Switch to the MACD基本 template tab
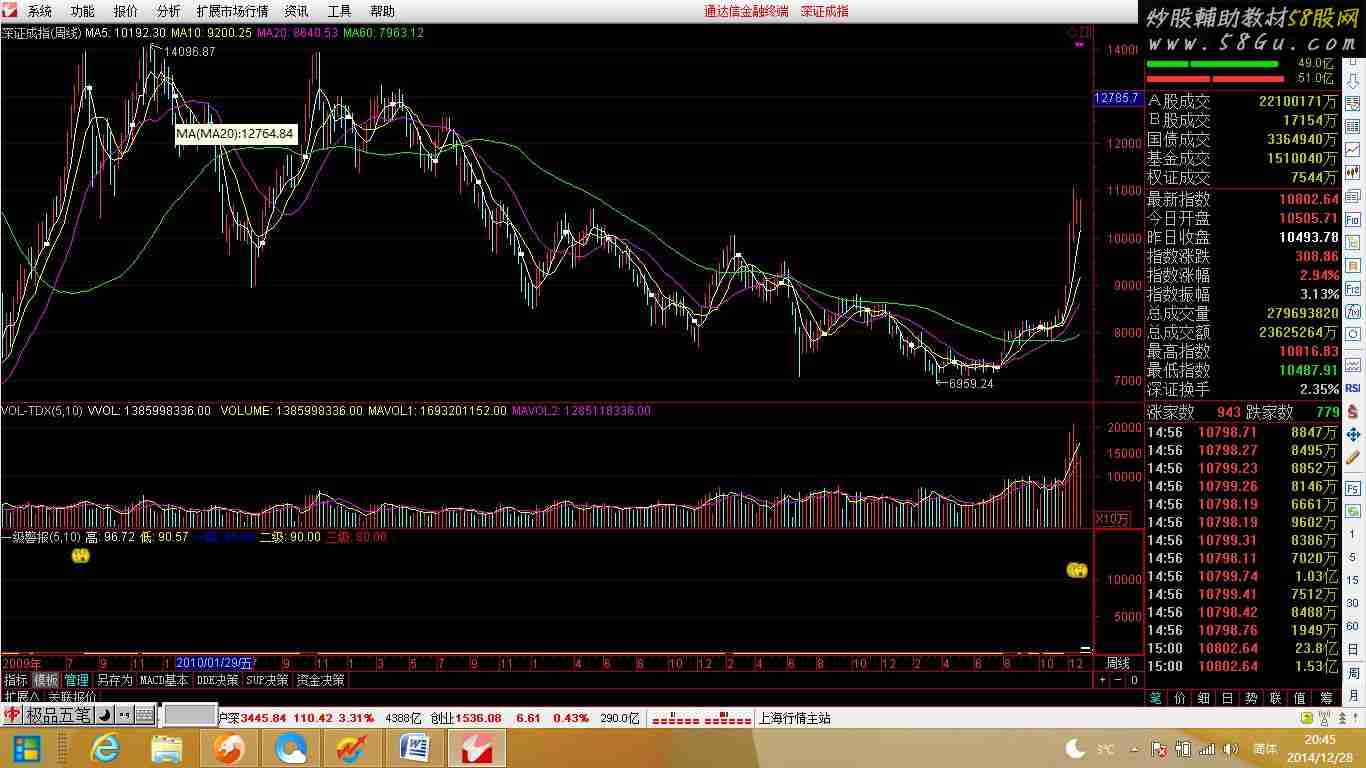This screenshot has width=1366, height=768. pos(164,680)
